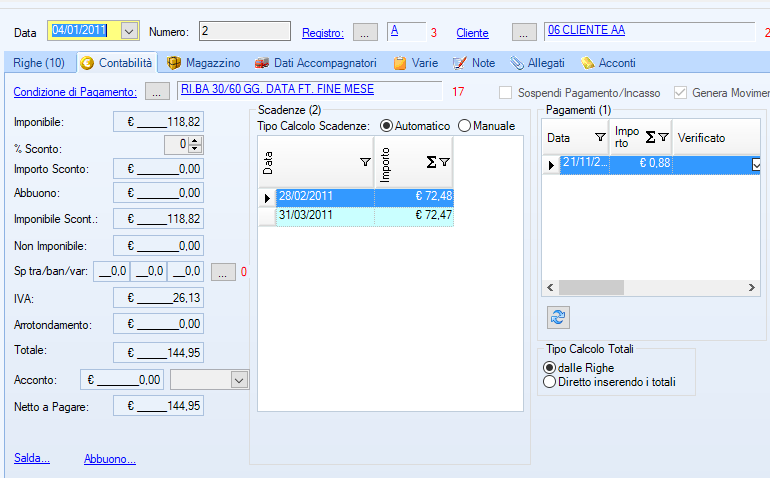
Task: Click the refresh payments icon button
Action: pyautogui.click(x=558, y=317)
